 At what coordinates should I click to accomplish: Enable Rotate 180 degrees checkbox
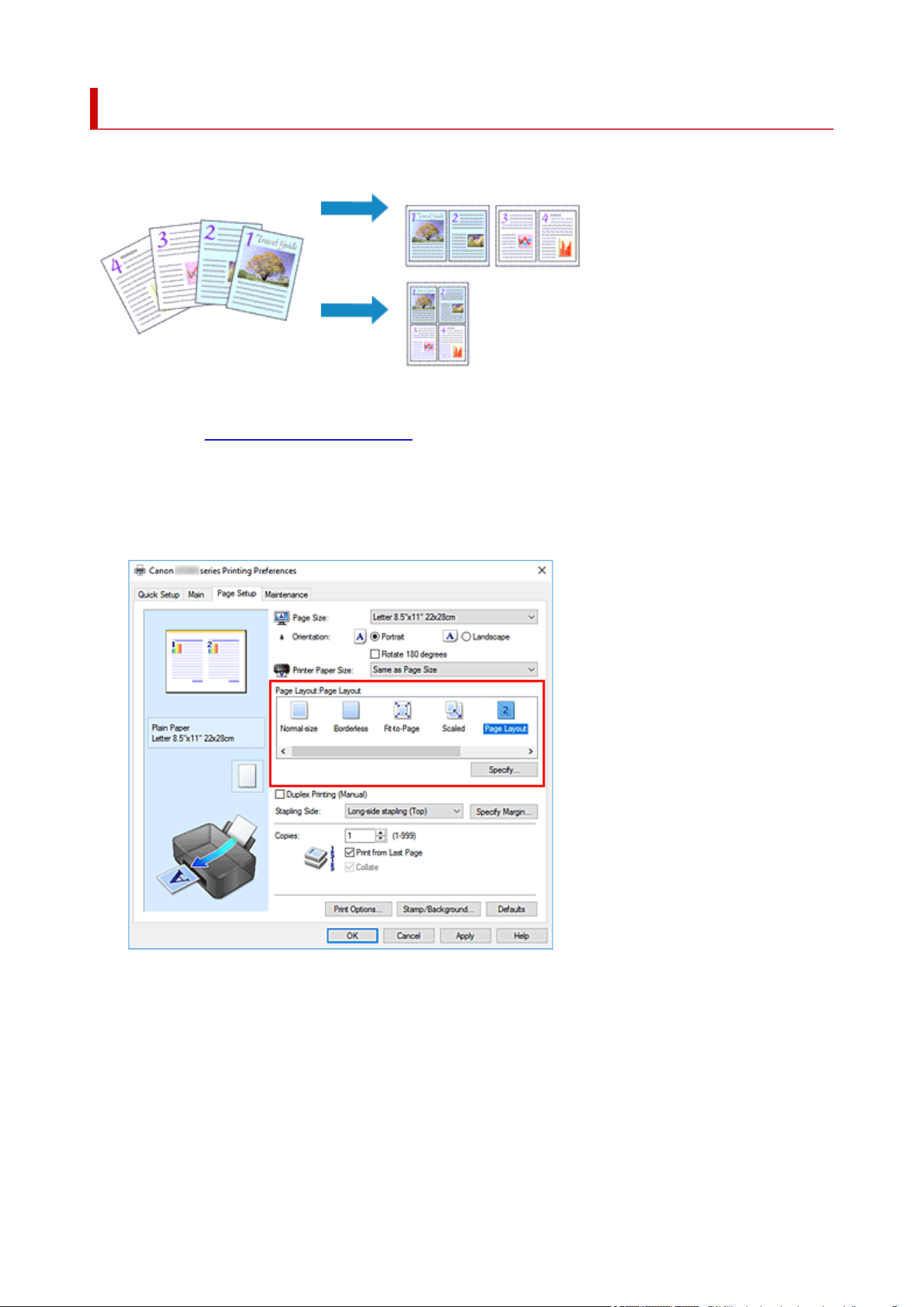(x=375, y=654)
